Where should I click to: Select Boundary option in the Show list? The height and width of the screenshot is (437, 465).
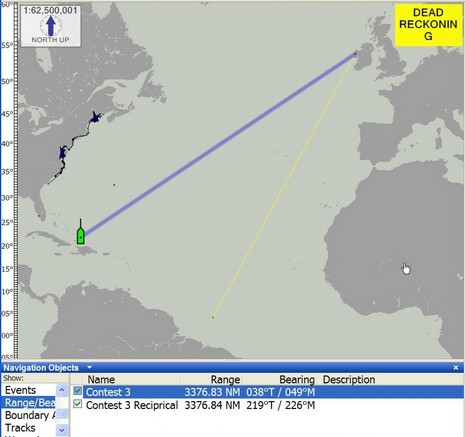click(30, 415)
